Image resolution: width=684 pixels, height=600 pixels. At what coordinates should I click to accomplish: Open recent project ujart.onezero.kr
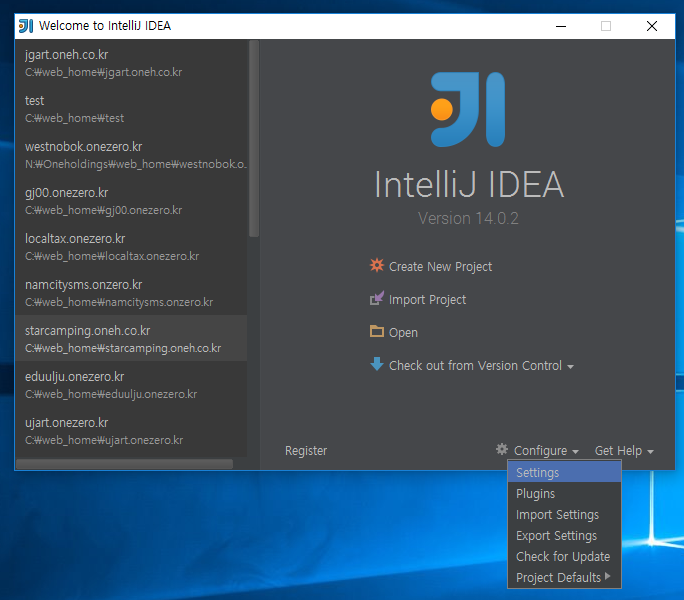131,431
